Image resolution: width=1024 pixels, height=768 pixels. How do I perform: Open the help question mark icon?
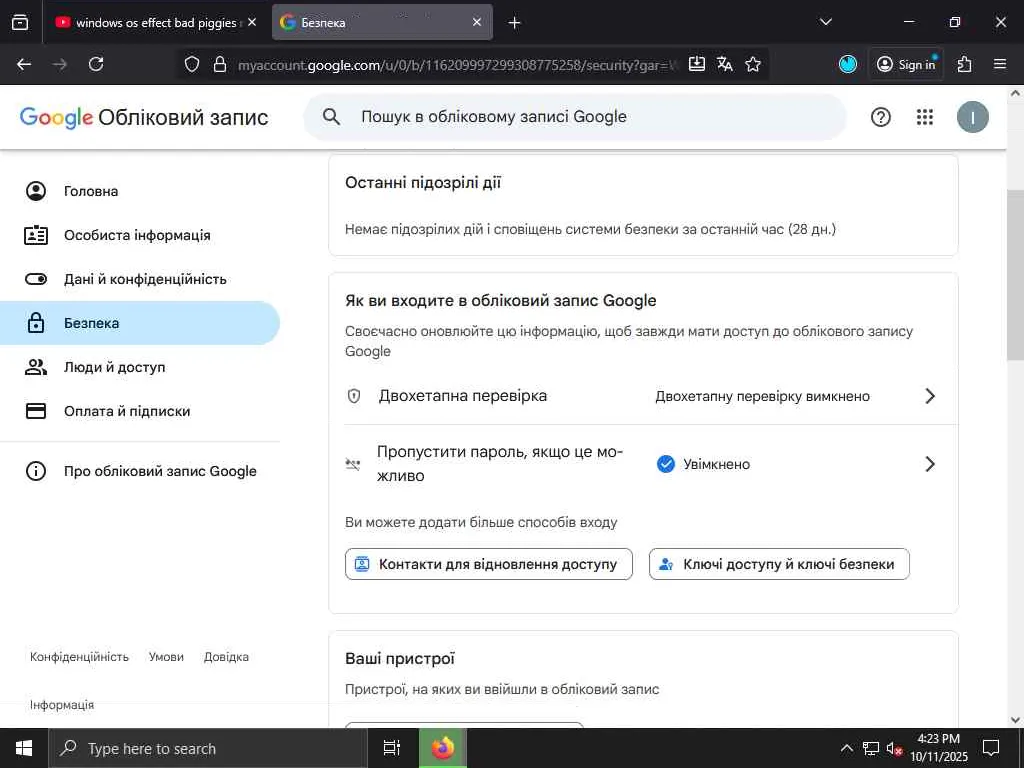coord(880,118)
